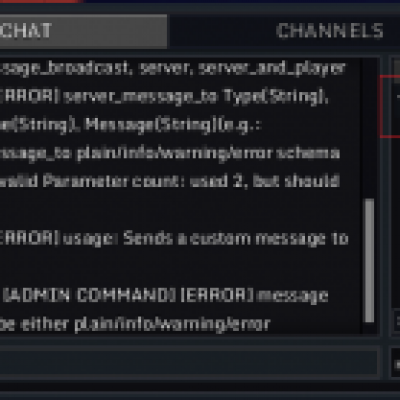Open the CHANNELS tab
Viewport: 400px width, 400px height.
tap(329, 31)
